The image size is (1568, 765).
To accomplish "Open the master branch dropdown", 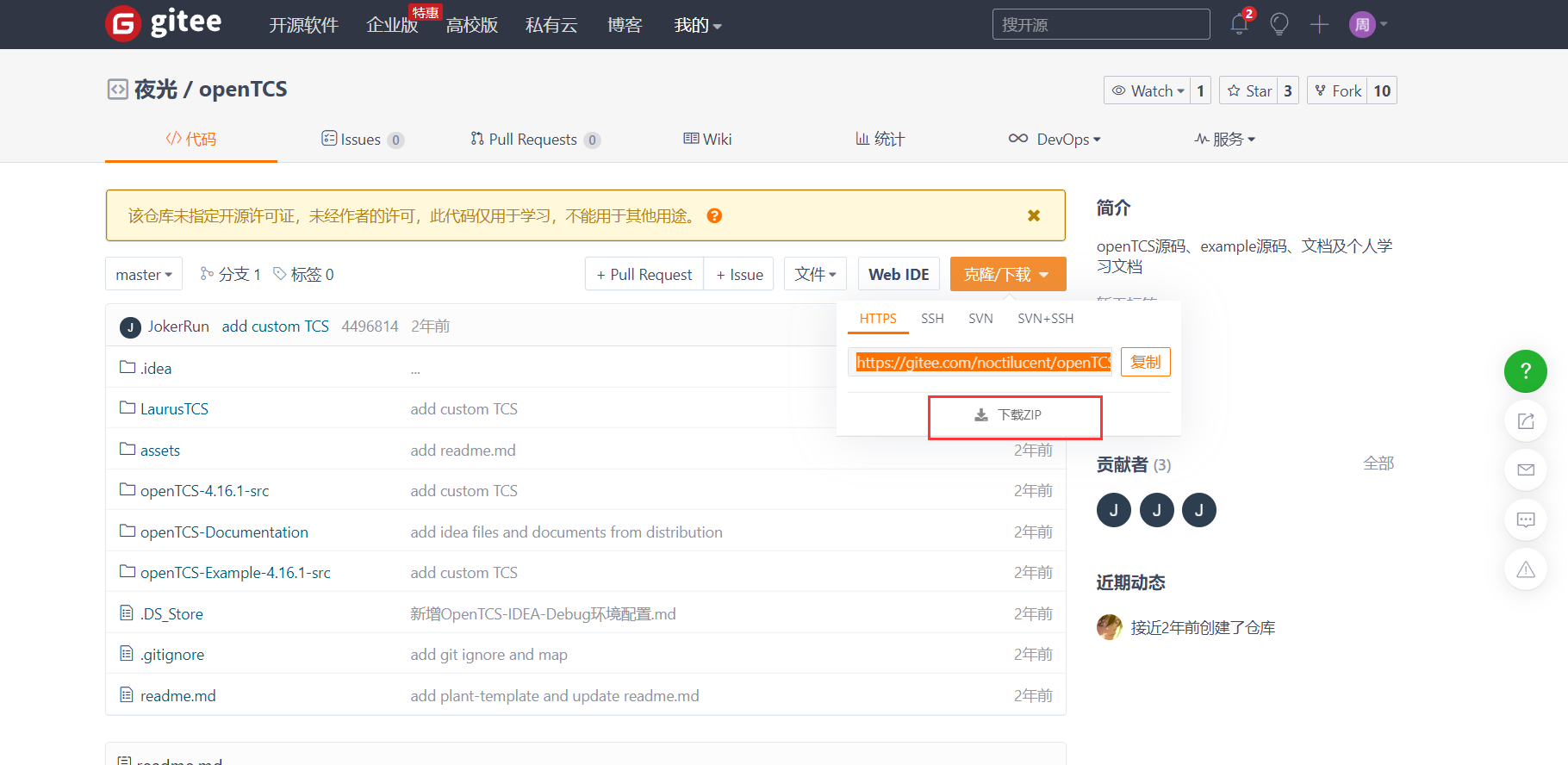I will pos(144,274).
